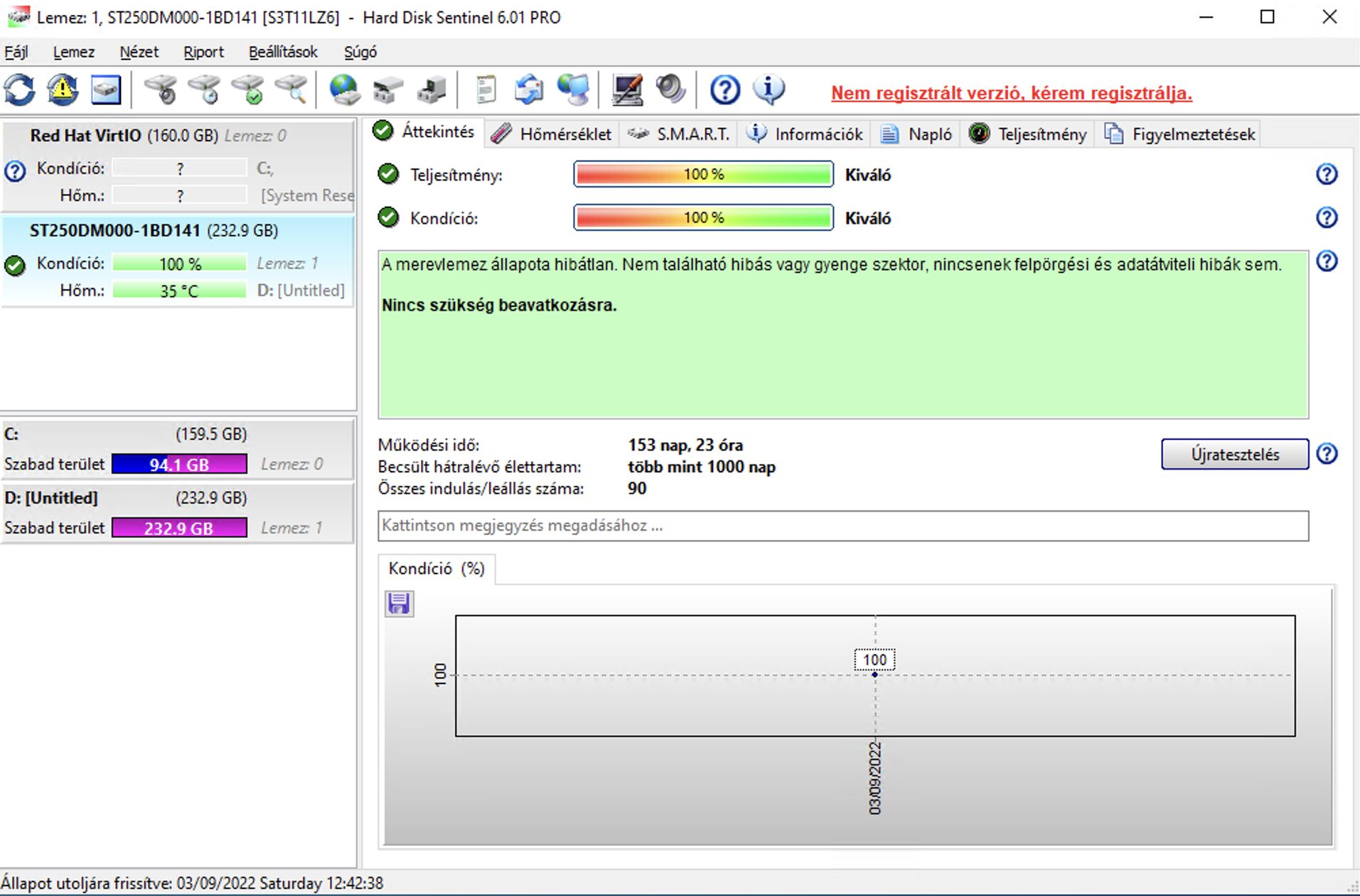Click the 03/09/2022 date label under chart
1360x896 pixels.
875,777
